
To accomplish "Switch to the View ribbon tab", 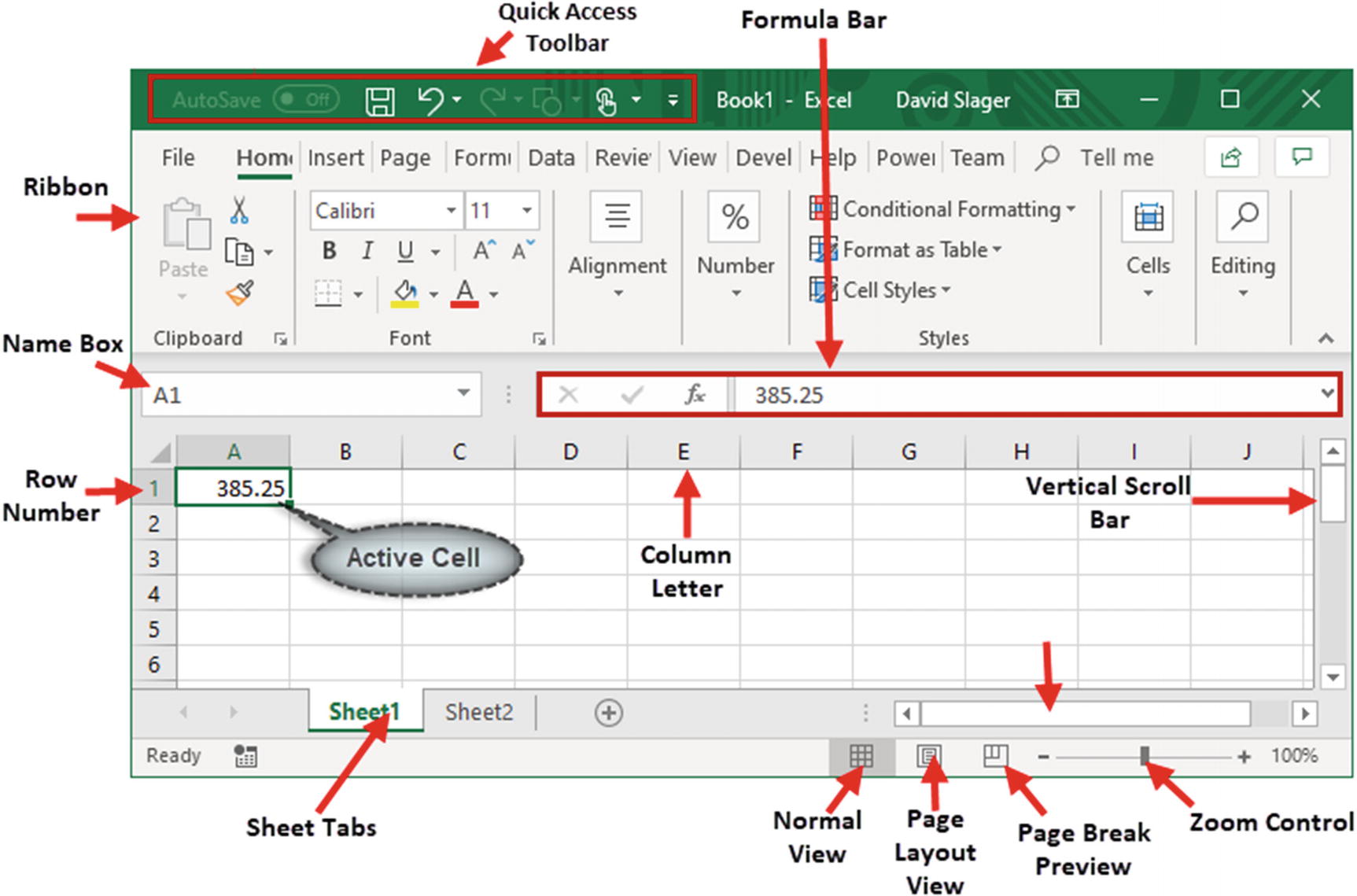I will (692, 157).
